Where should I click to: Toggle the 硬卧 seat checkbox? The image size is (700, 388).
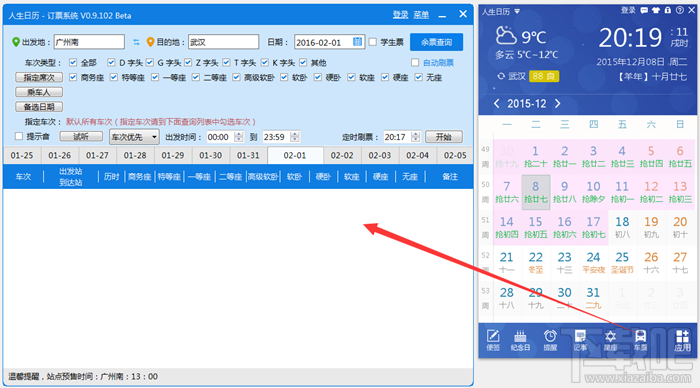coord(317,77)
